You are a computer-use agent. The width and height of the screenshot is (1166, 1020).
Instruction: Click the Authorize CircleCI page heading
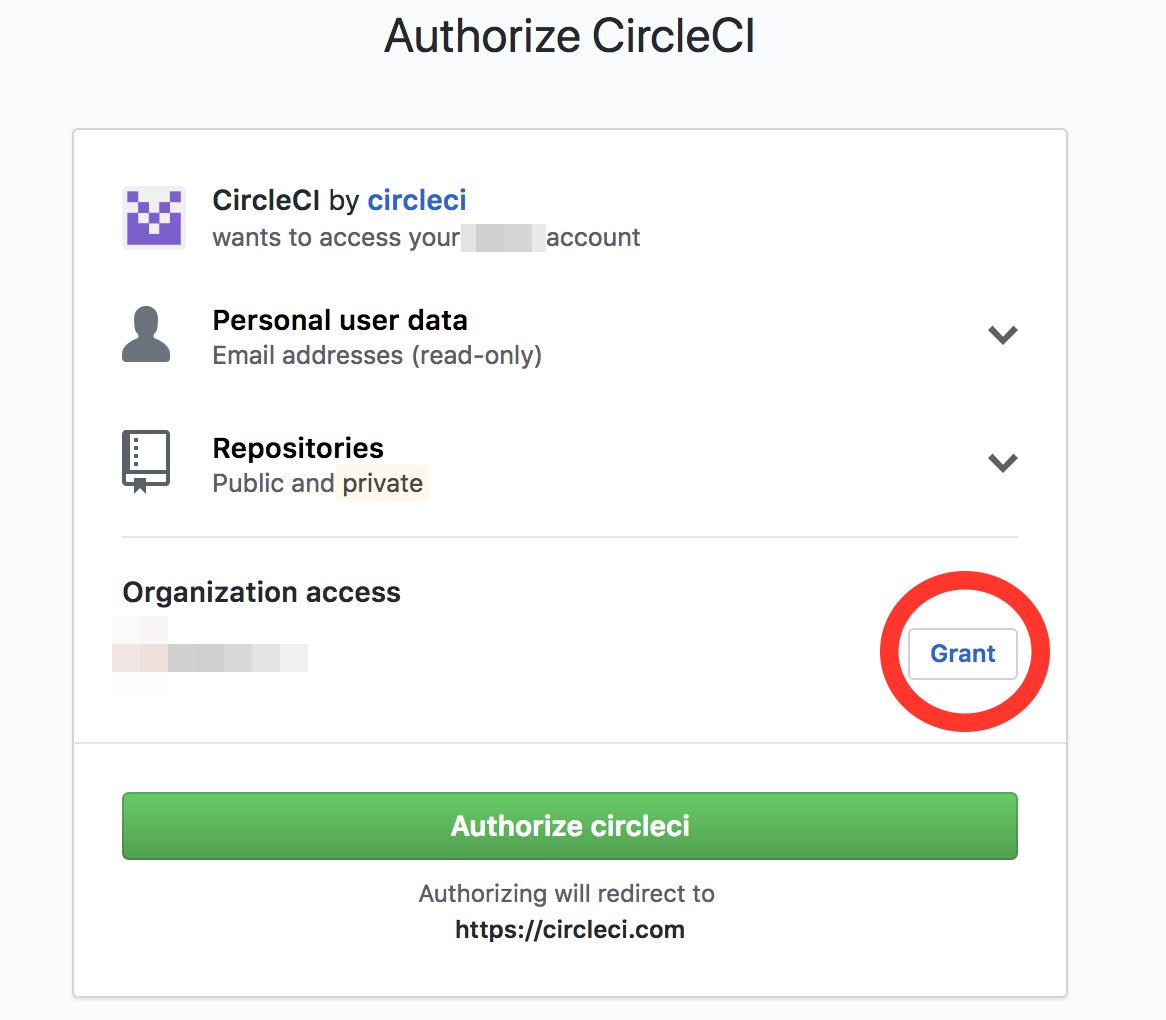coord(569,37)
